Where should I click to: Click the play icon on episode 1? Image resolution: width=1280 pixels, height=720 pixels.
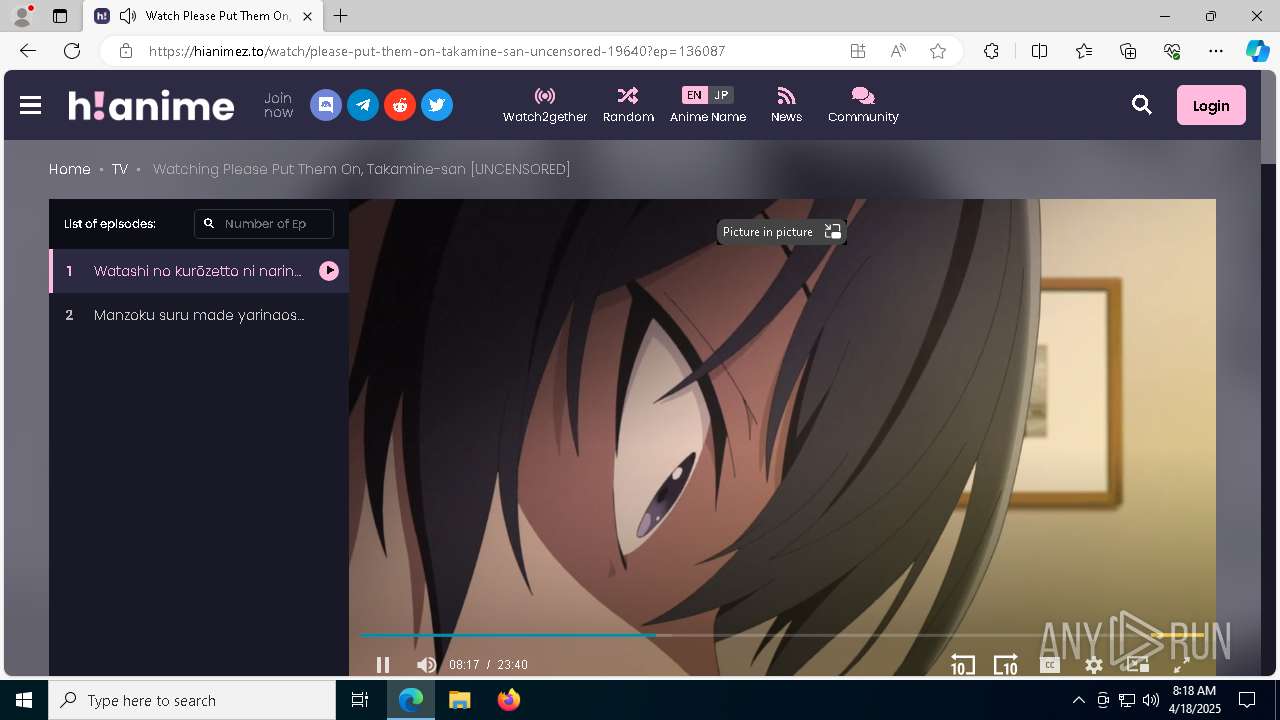[x=329, y=271]
